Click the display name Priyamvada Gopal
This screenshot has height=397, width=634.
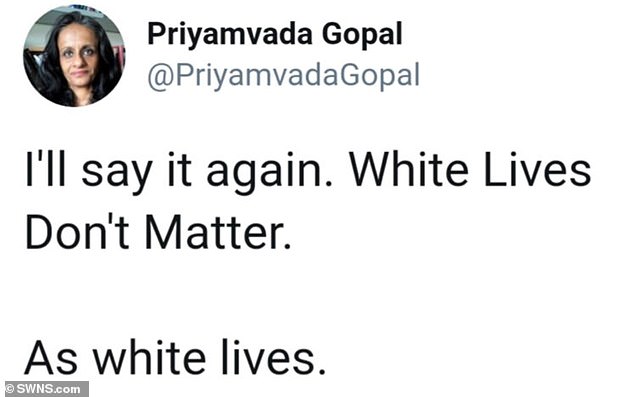pos(275,35)
